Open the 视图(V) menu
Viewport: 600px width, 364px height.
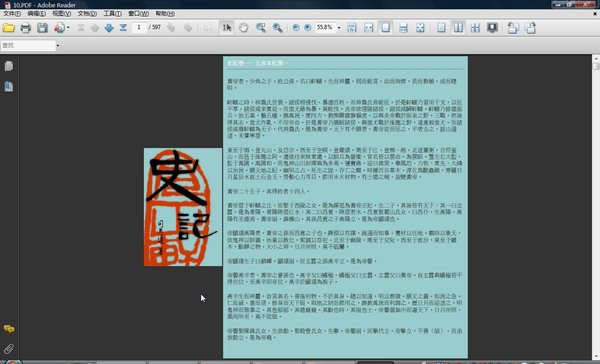tap(62, 13)
